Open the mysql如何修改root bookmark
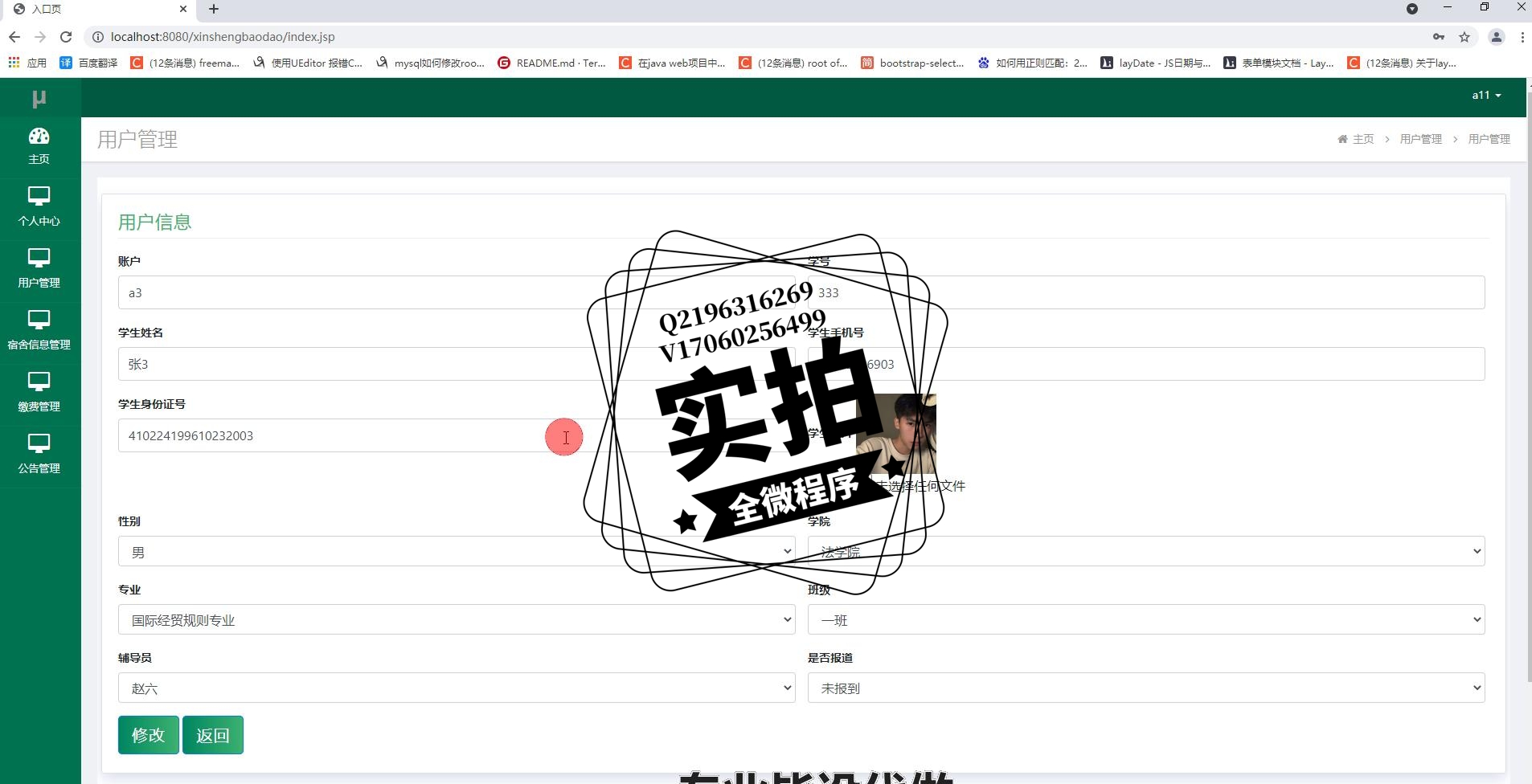Screen dimensions: 1532x784 (x=430, y=63)
